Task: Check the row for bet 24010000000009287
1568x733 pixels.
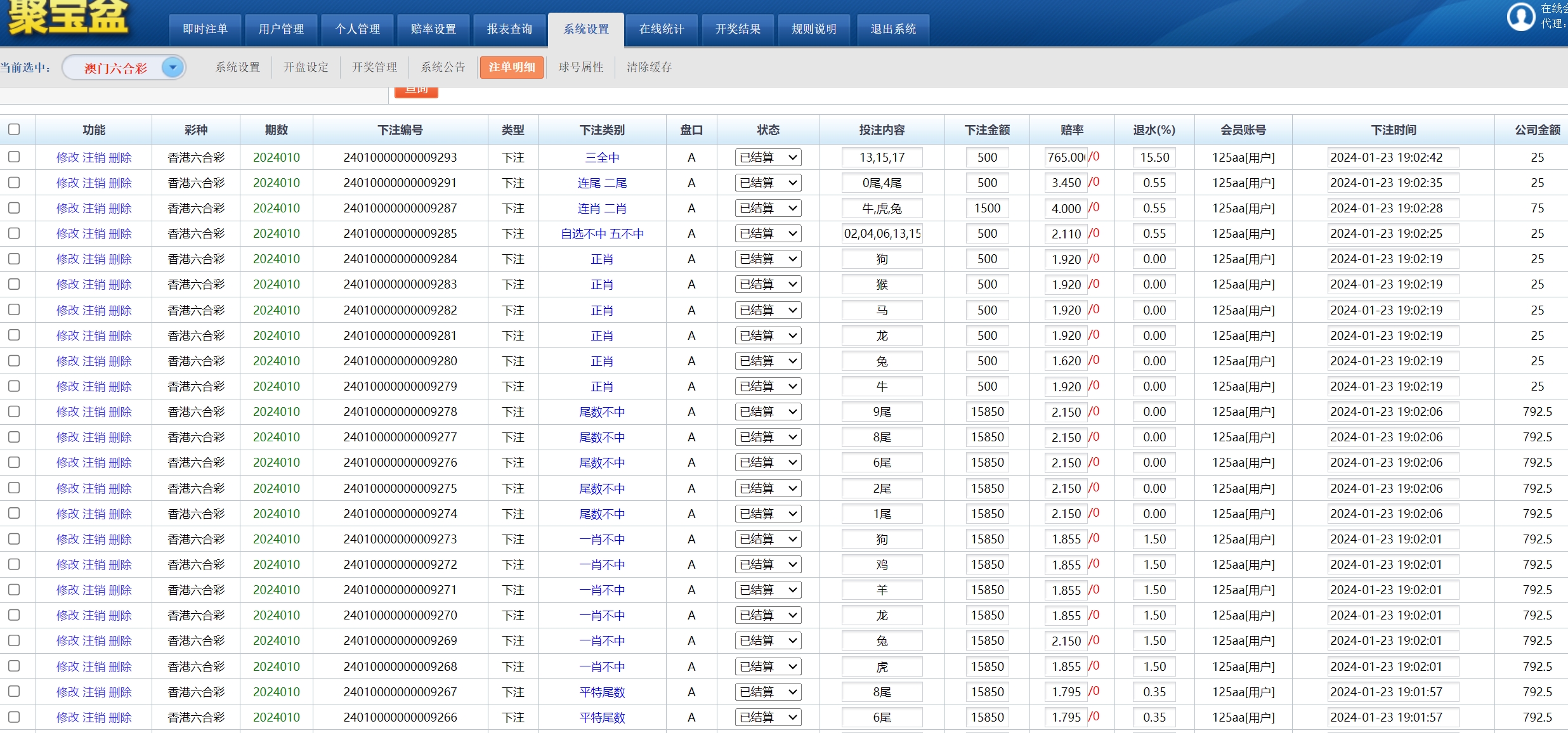Action: coord(14,208)
